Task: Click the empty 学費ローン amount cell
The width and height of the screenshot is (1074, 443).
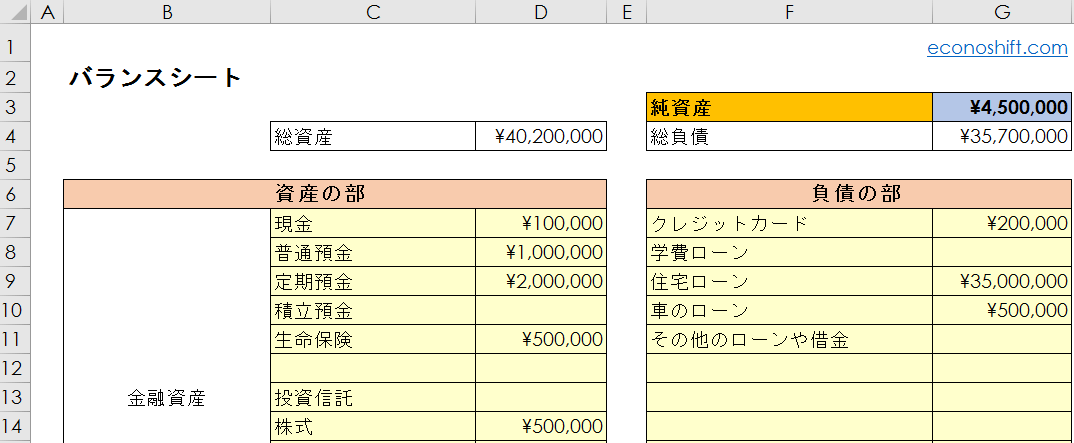Action: (1002, 253)
